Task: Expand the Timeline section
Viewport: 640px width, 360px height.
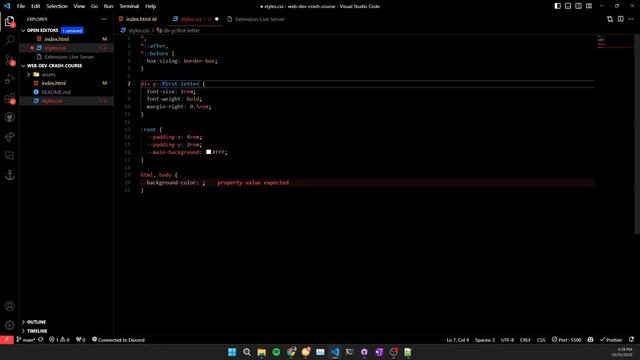Action: (37, 331)
